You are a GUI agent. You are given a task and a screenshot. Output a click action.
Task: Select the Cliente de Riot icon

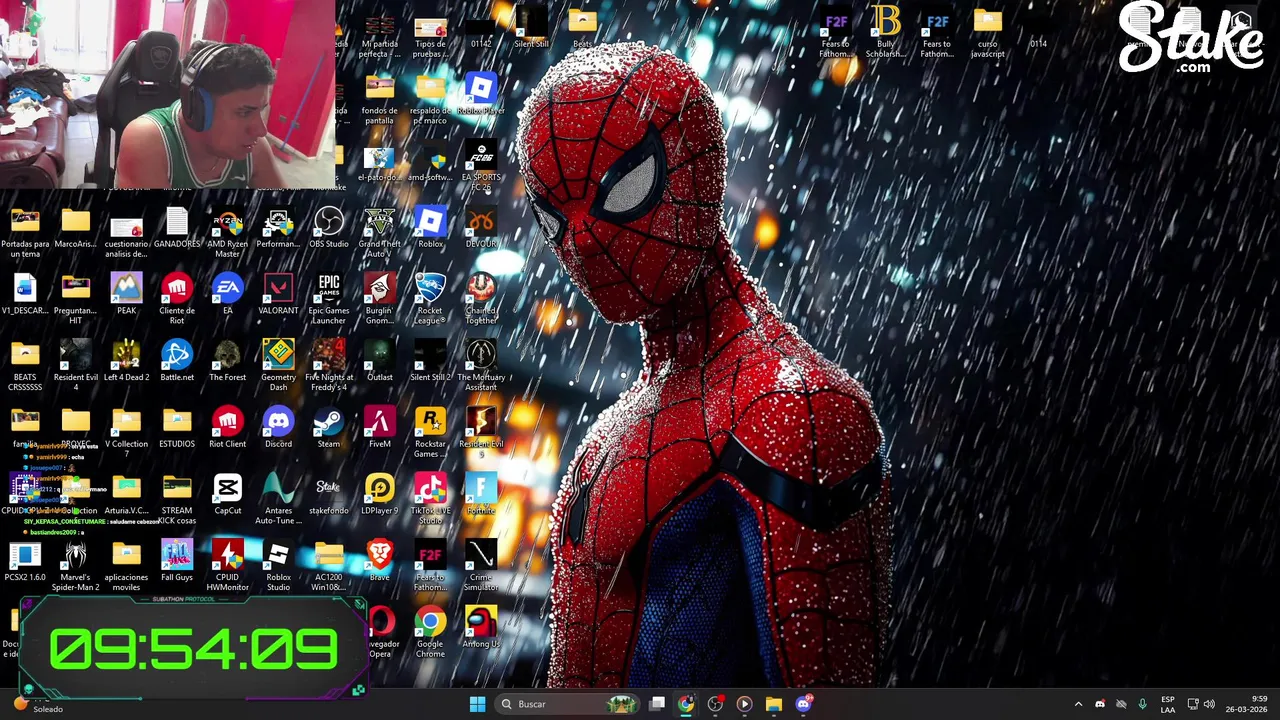coord(177,299)
